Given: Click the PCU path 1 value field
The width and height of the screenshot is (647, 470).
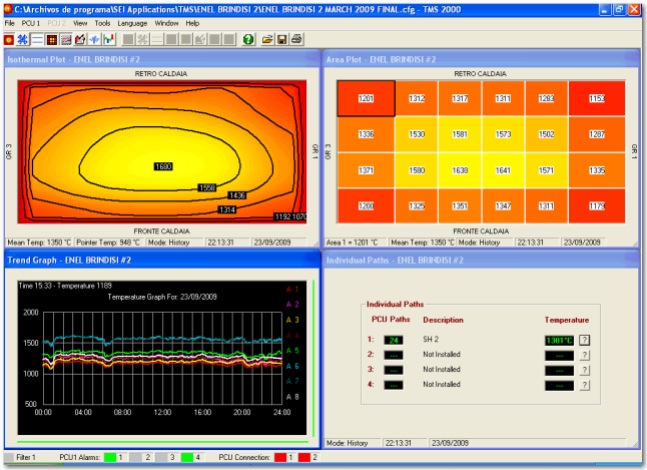Looking at the screenshot, I should (x=395, y=339).
